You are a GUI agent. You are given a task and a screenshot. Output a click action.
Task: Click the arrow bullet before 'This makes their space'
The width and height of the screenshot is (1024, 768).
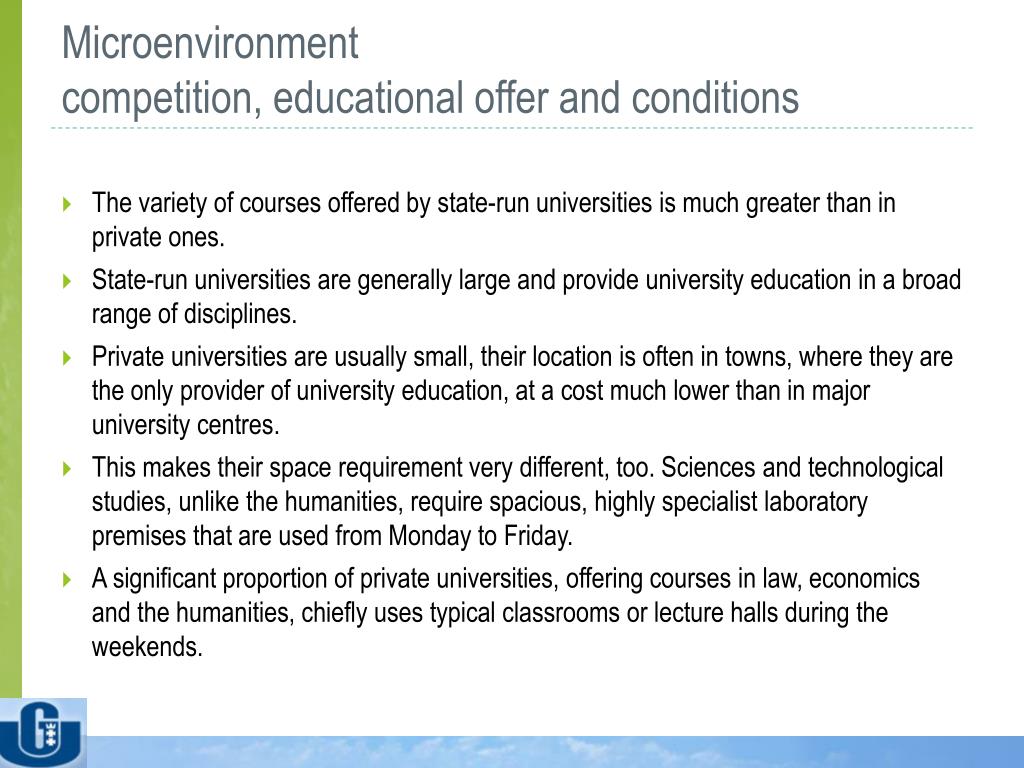coord(67,468)
